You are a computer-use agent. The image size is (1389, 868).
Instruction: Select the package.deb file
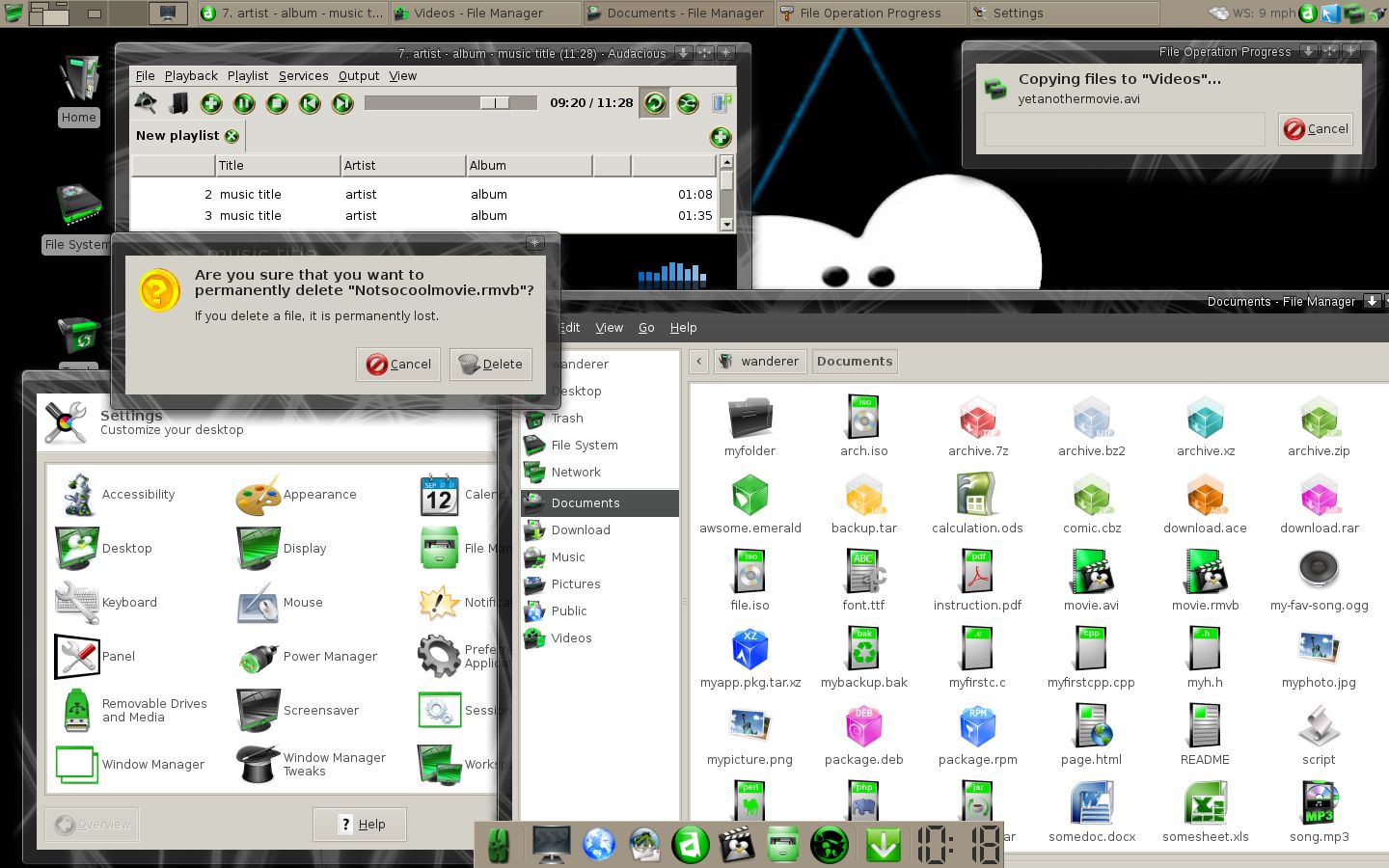[863, 734]
